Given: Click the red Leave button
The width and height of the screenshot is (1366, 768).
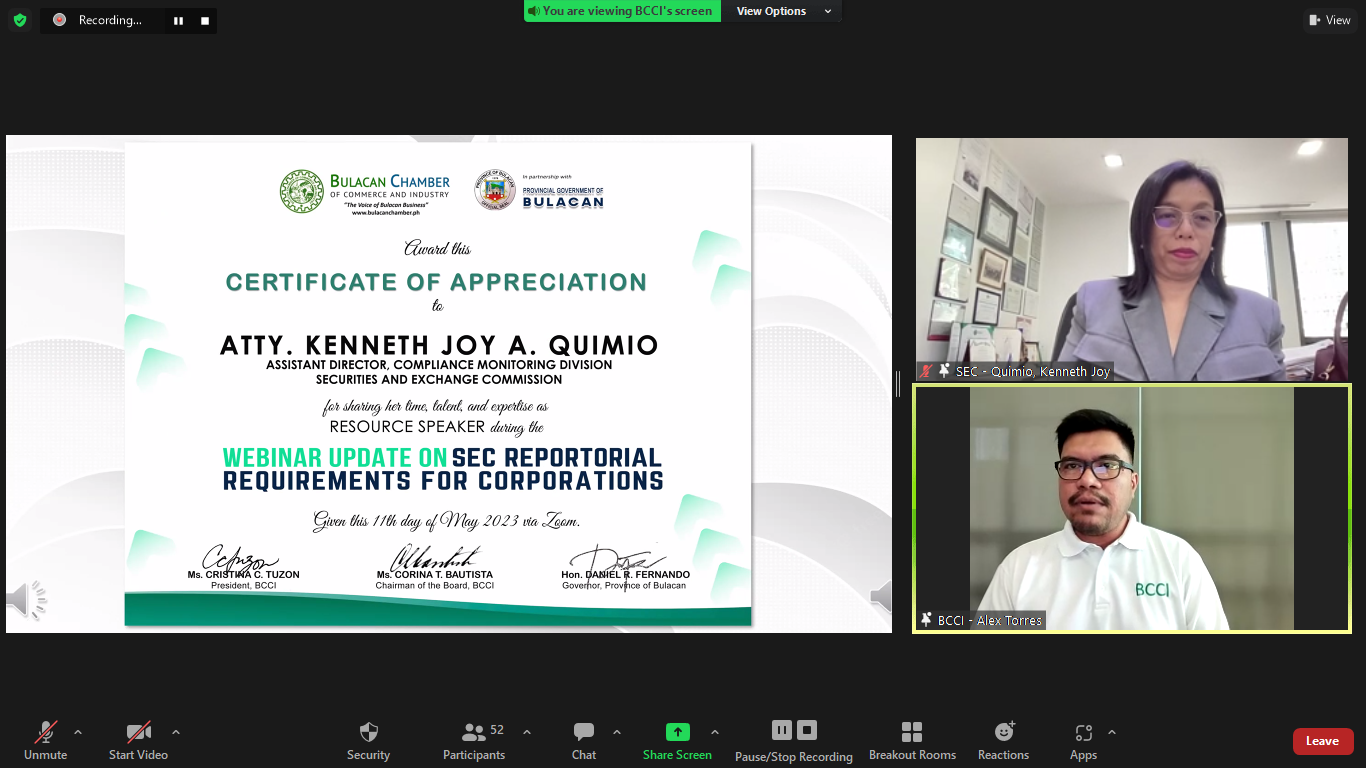Looking at the screenshot, I should pyautogui.click(x=1323, y=741).
